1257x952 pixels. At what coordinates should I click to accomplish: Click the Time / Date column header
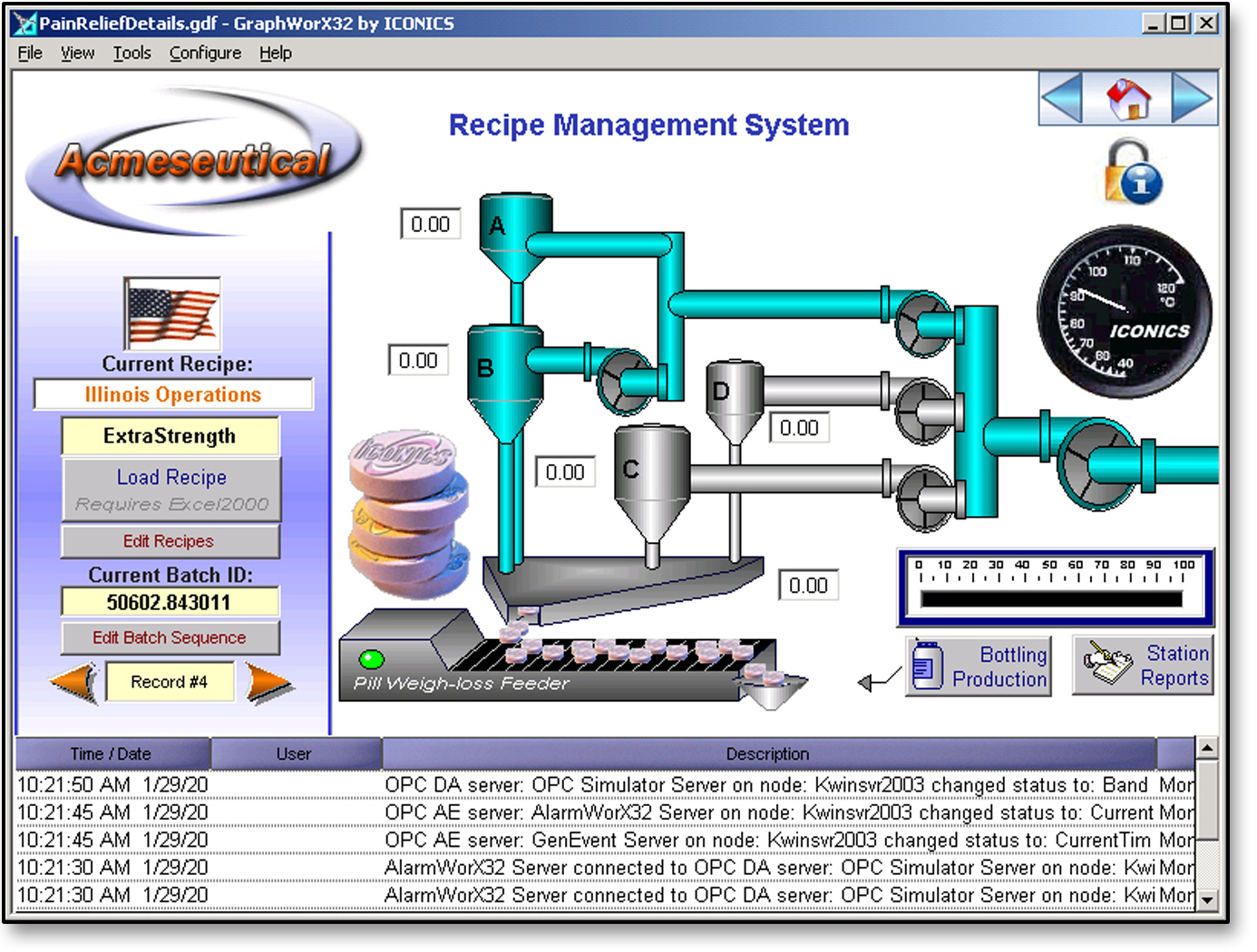pos(112,753)
